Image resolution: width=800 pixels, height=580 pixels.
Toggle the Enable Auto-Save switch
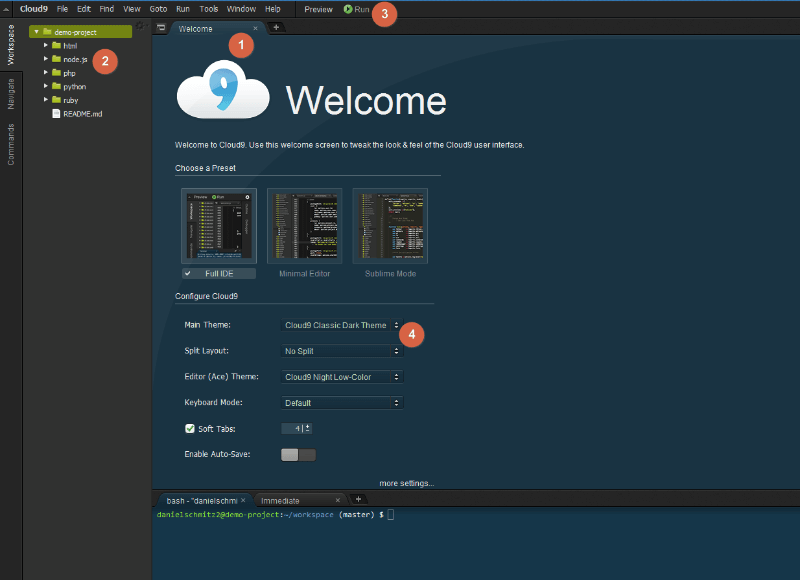pos(298,455)
